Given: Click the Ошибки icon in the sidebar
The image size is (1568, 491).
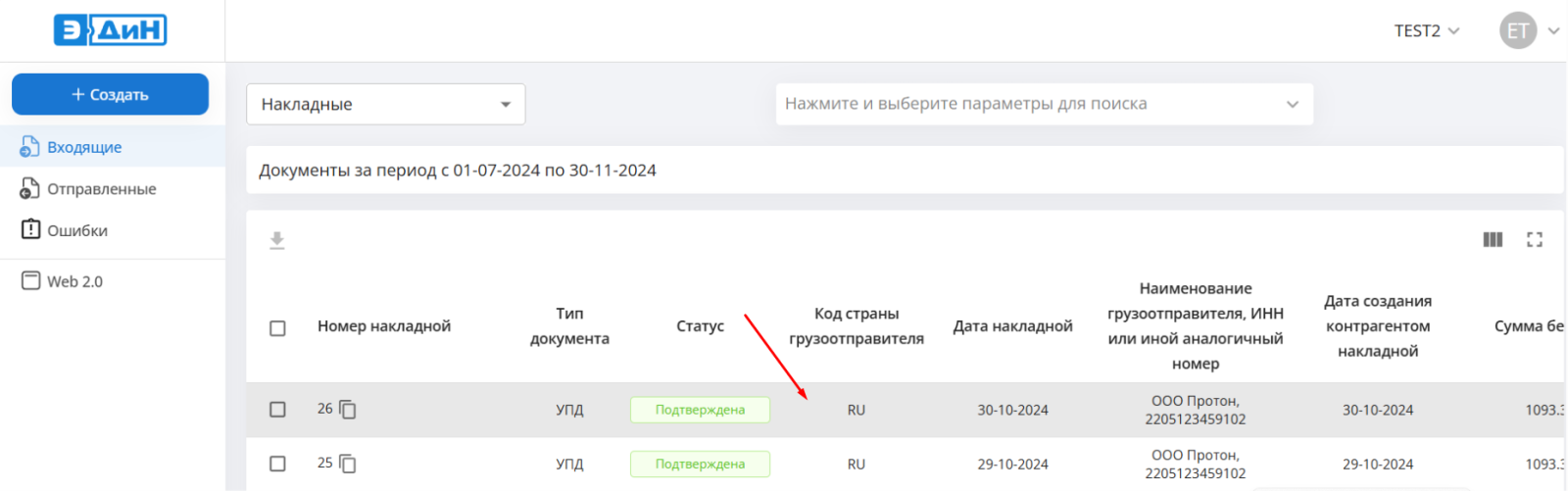Looking at the screenshot, I should point(31,230).
